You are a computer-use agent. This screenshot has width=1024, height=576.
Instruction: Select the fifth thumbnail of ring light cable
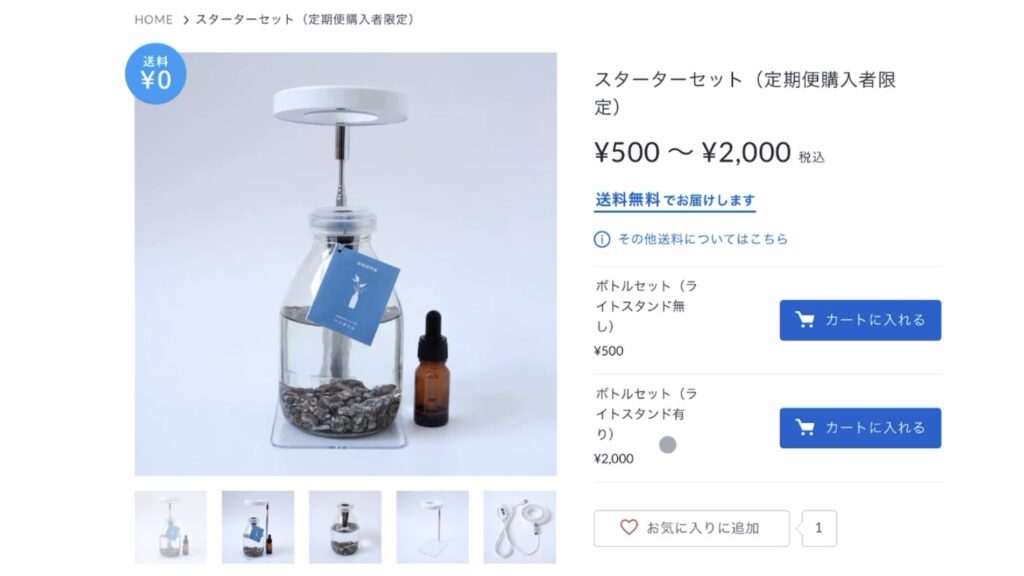[520, 527]
